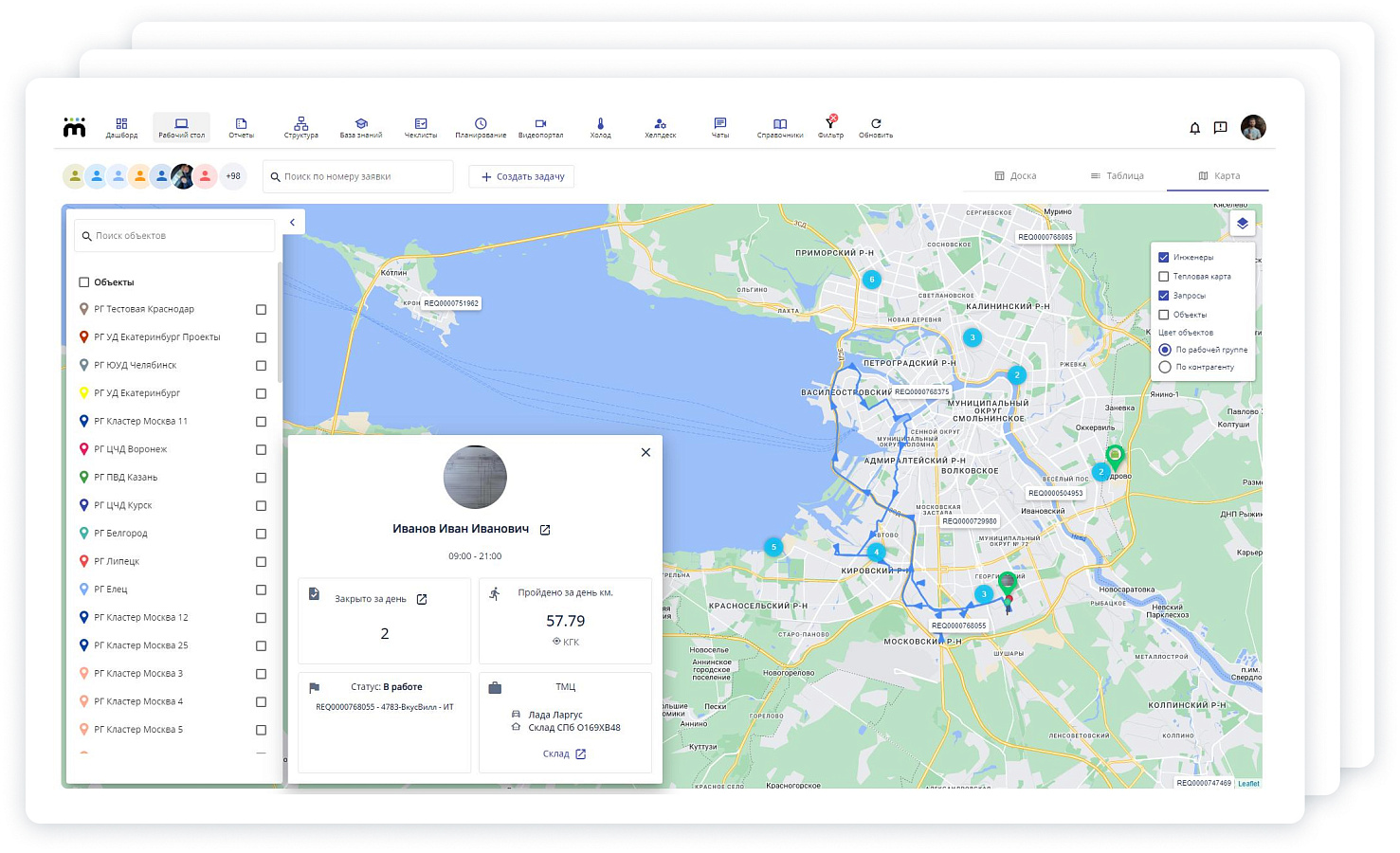Click the cluster marker numbered 5
This screenshot has height=853, width=1400.
pos(773,547)
